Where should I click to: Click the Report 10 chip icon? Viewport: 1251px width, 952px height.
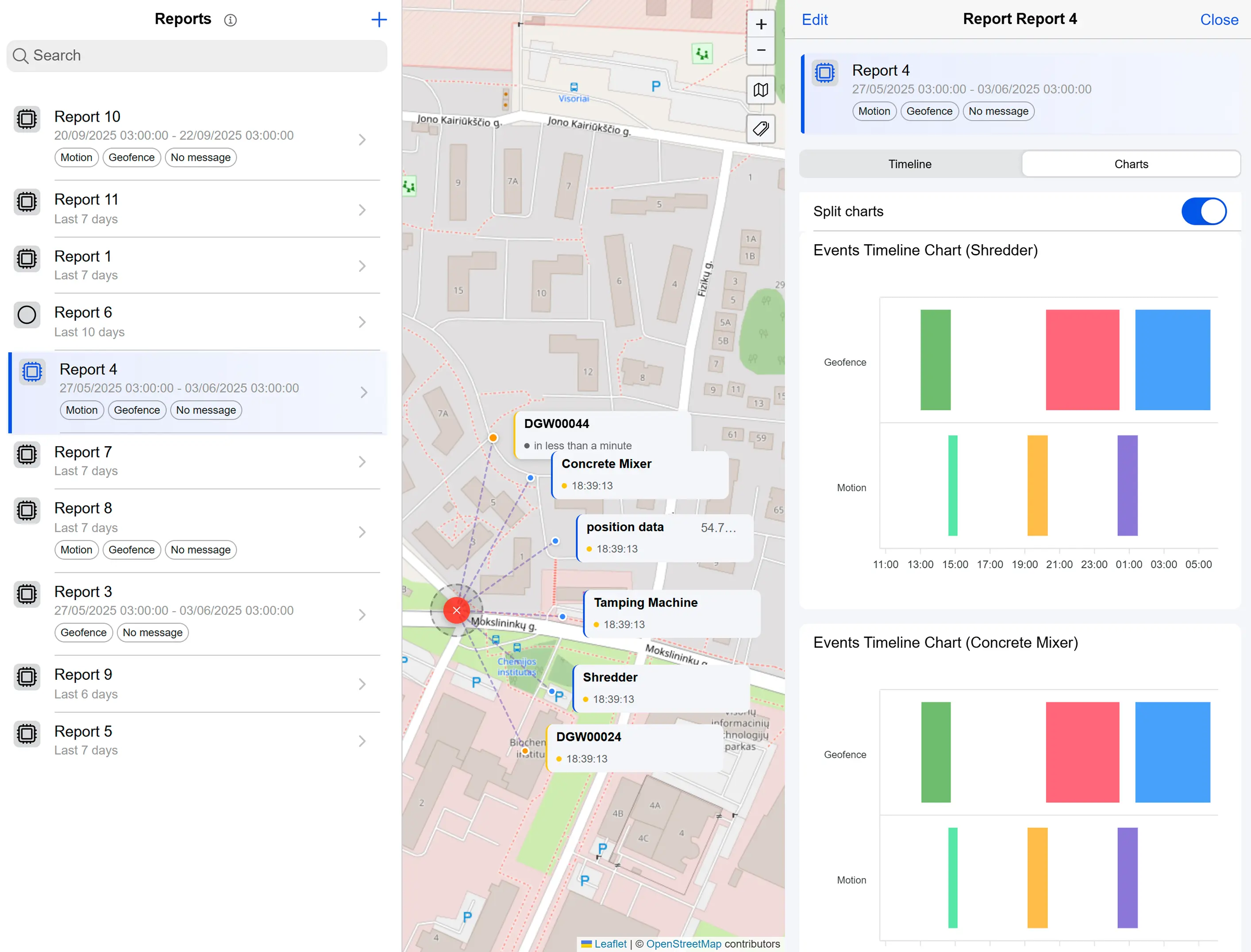(27, 119)
